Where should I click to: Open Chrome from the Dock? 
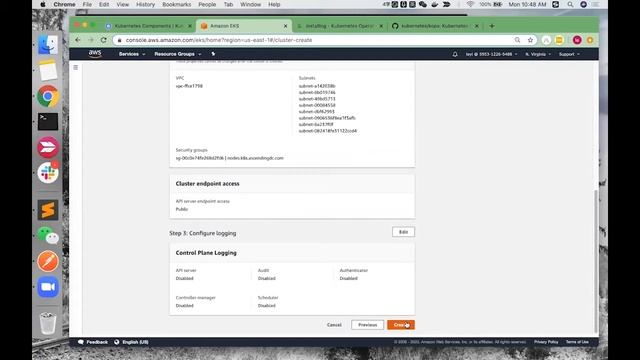pos(48,96)
